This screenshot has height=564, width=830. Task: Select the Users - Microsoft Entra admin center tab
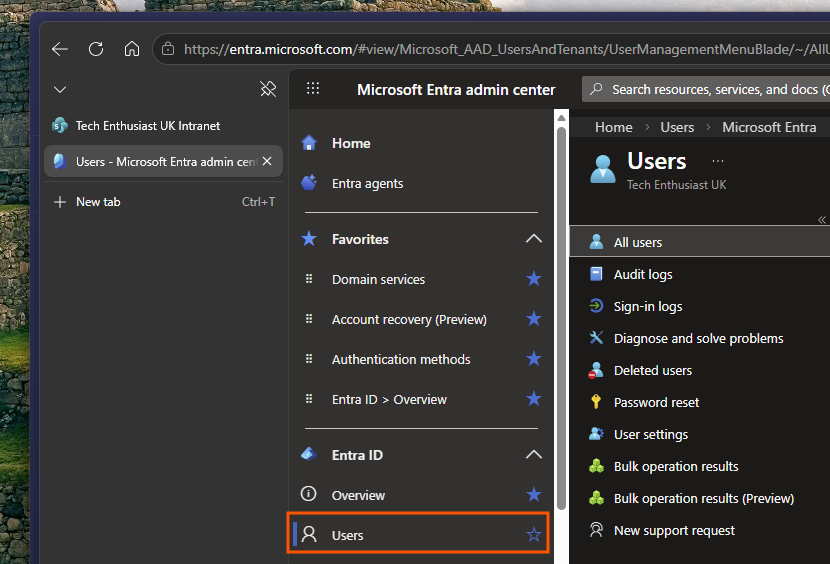pyautogui.click(x=163, y=162)
